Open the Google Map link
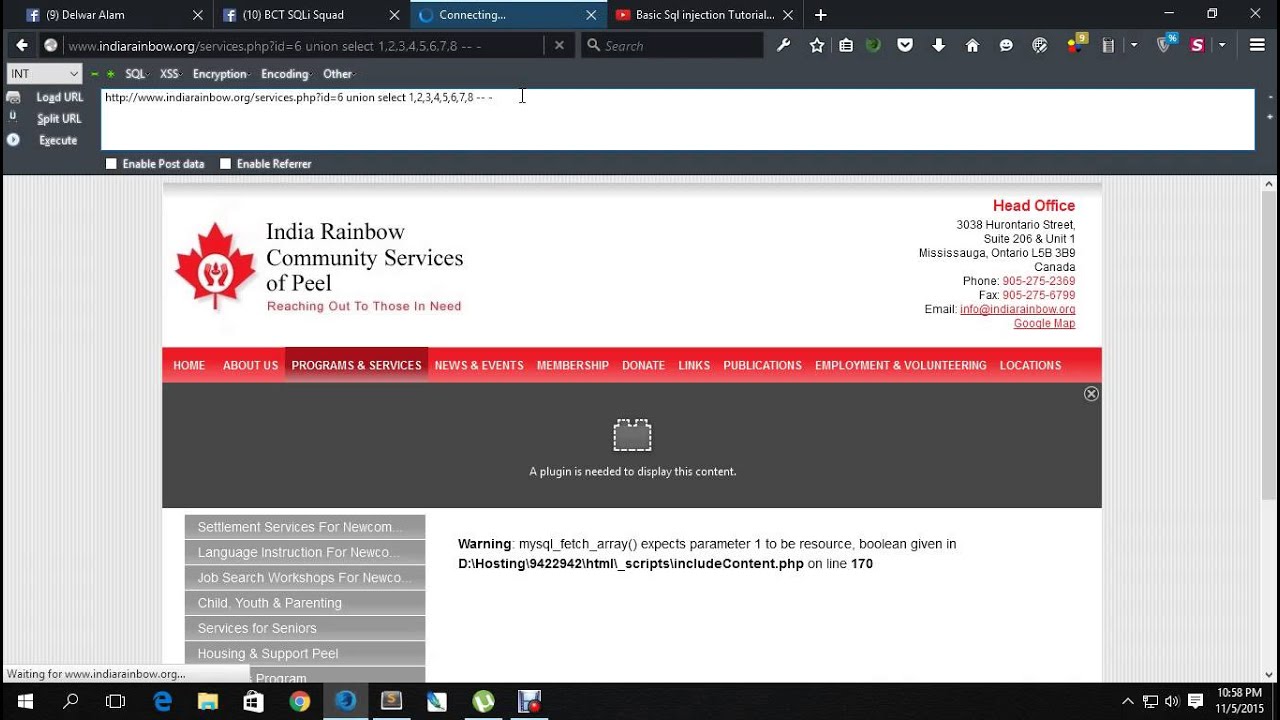This screenshot has width=1280, height=720. [x=1044, y=323]
